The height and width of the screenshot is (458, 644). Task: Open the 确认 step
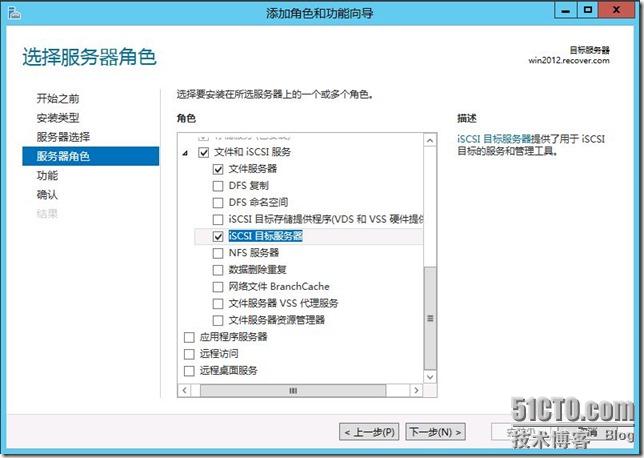[x=47, y=194]
